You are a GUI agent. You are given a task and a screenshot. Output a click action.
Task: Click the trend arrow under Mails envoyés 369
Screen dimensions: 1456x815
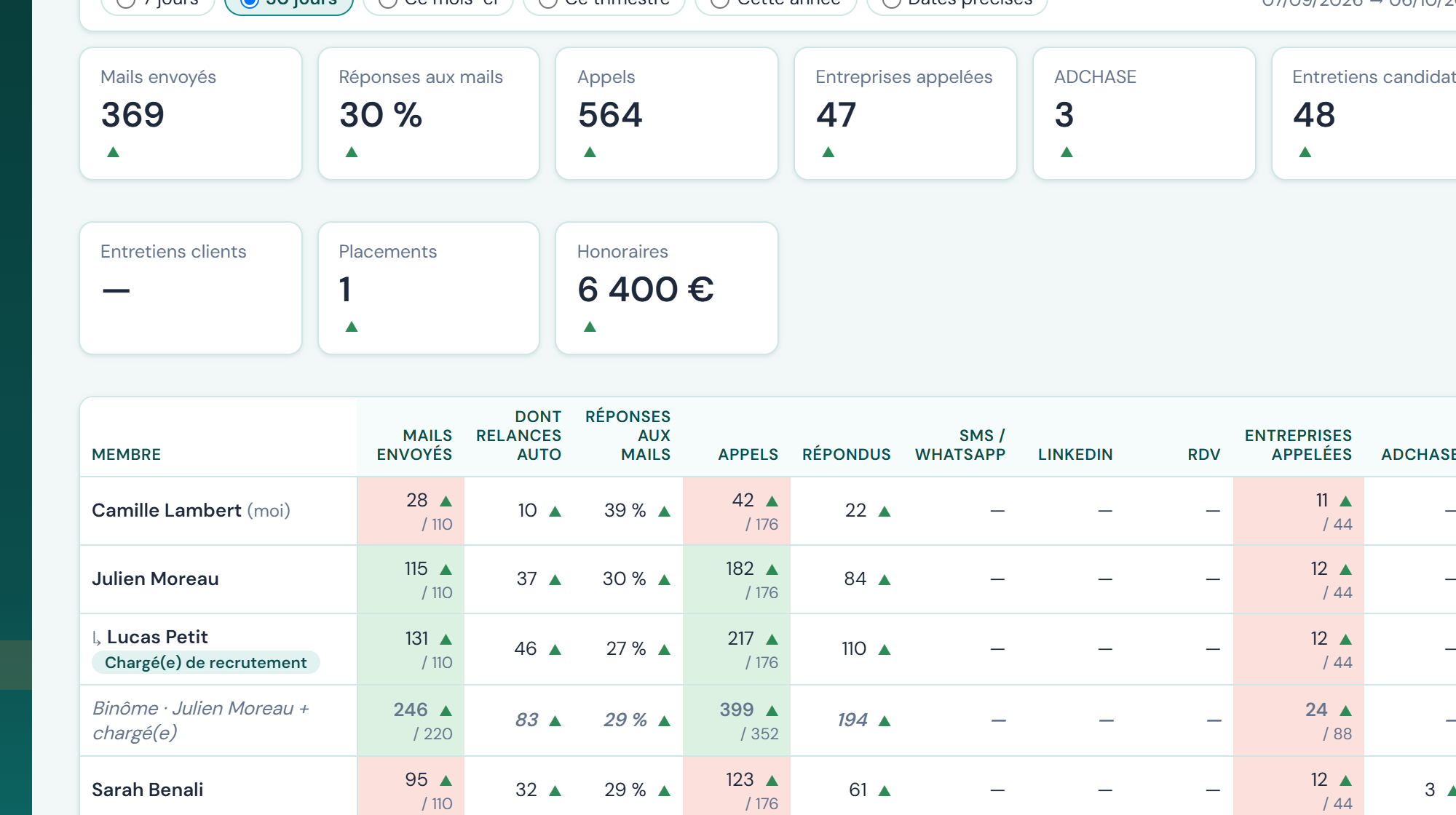pyautogui.click(x=113, y=152)
